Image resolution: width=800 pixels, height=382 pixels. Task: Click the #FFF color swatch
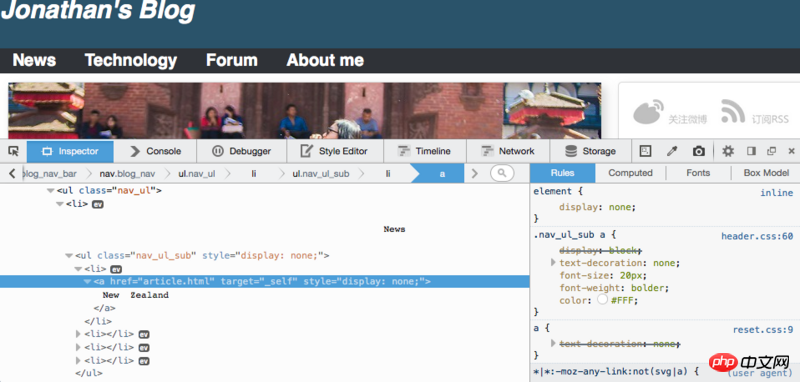(603, 300)
